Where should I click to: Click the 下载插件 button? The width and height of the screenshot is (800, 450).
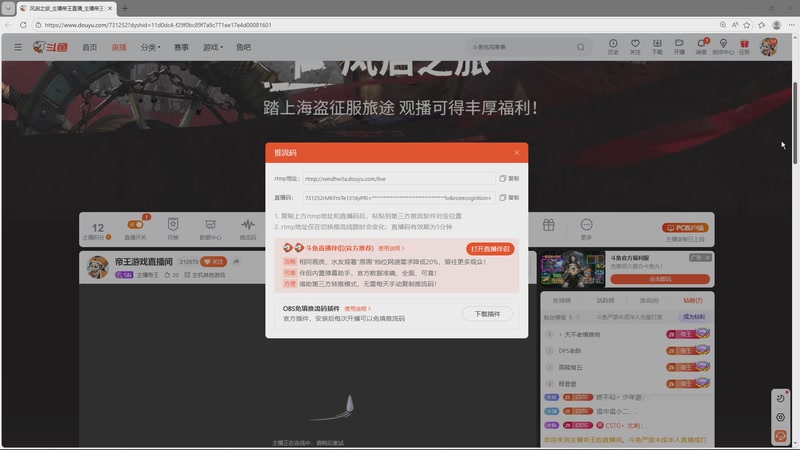click(487, 314)
